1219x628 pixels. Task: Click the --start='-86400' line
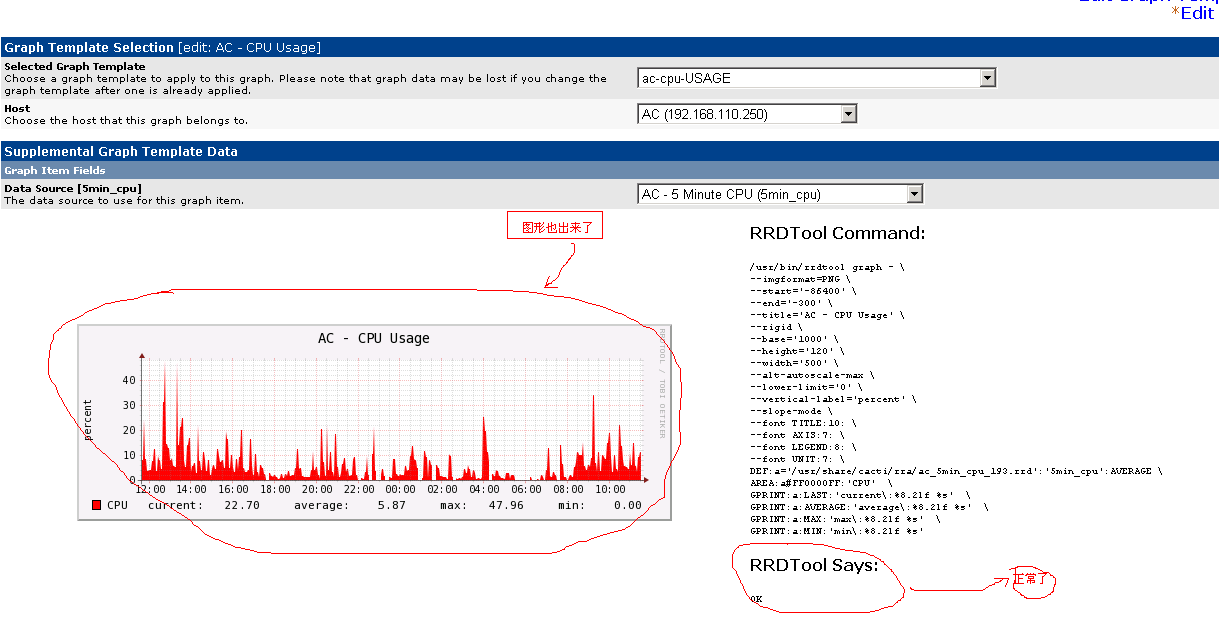click(x=802, y=291)
